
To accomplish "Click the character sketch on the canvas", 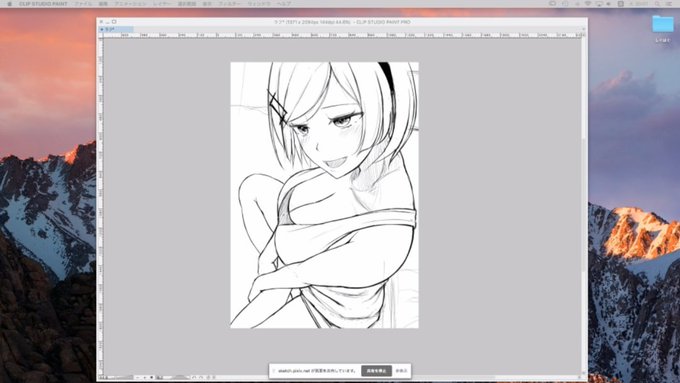I will click(x=324, y=195).
